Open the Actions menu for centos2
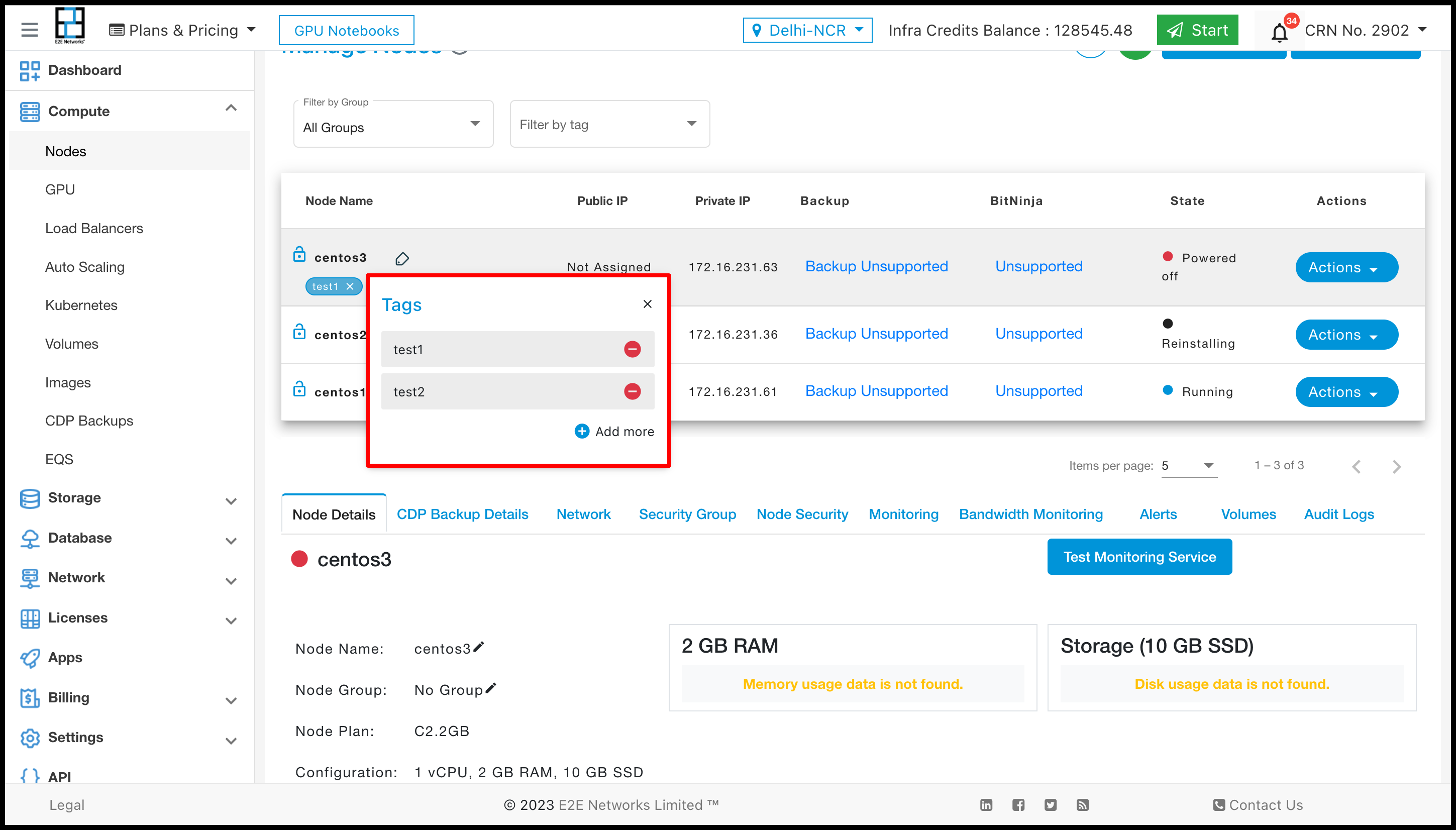Image resolution: width=1456 pixels, height=830 pixels. pyautogui.click(x=1346, y=335)
